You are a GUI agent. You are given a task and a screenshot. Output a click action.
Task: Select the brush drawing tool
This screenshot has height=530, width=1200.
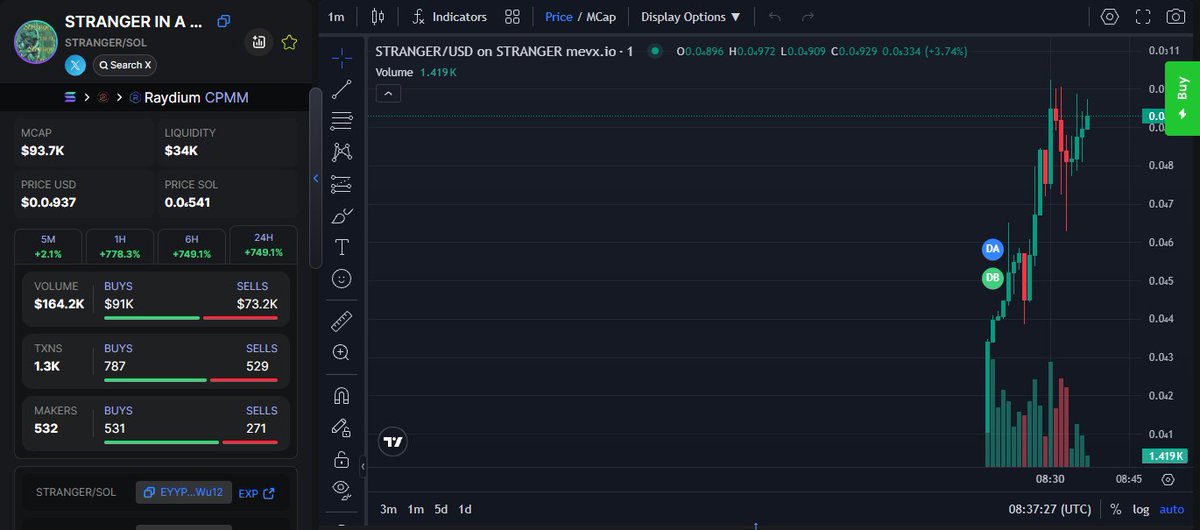click(x=341, y=216)
